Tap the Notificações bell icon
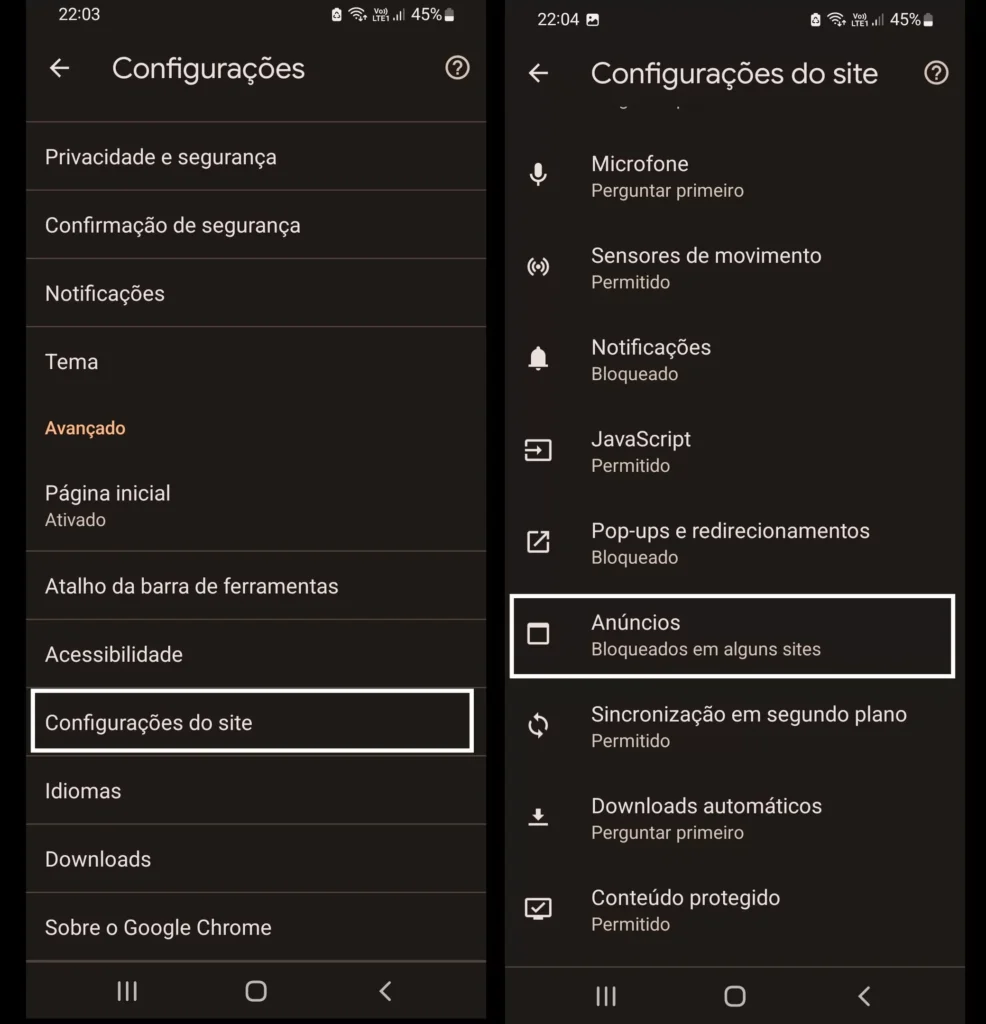Screen dimensions: 986x1024 click(x=538, y=359)
